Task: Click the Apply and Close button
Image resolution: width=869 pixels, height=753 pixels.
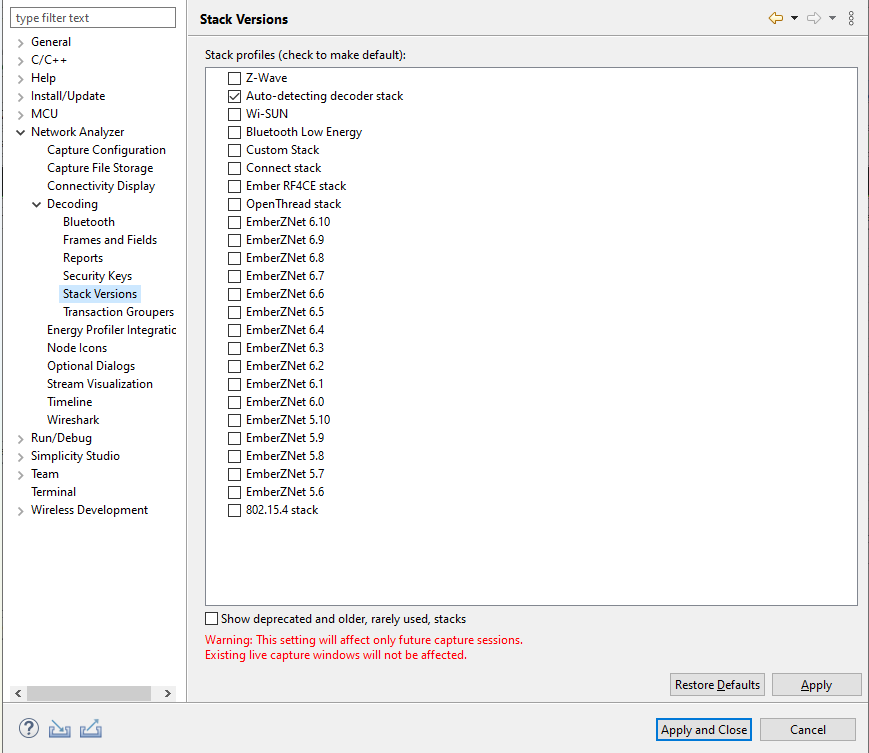Action: pos(703,729)
